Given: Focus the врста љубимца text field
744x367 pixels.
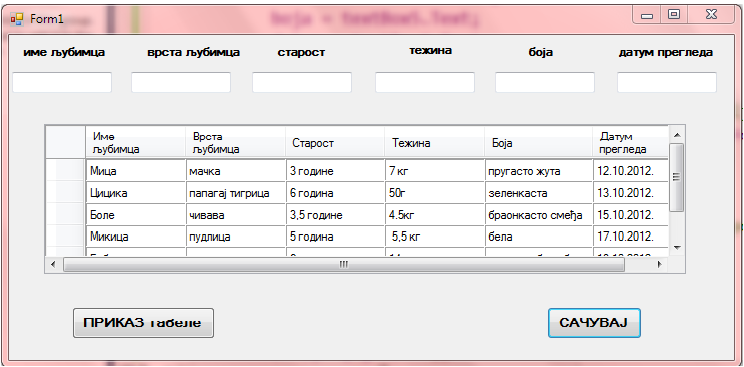Looking at the screenshot, I should [x=181, y=83].
